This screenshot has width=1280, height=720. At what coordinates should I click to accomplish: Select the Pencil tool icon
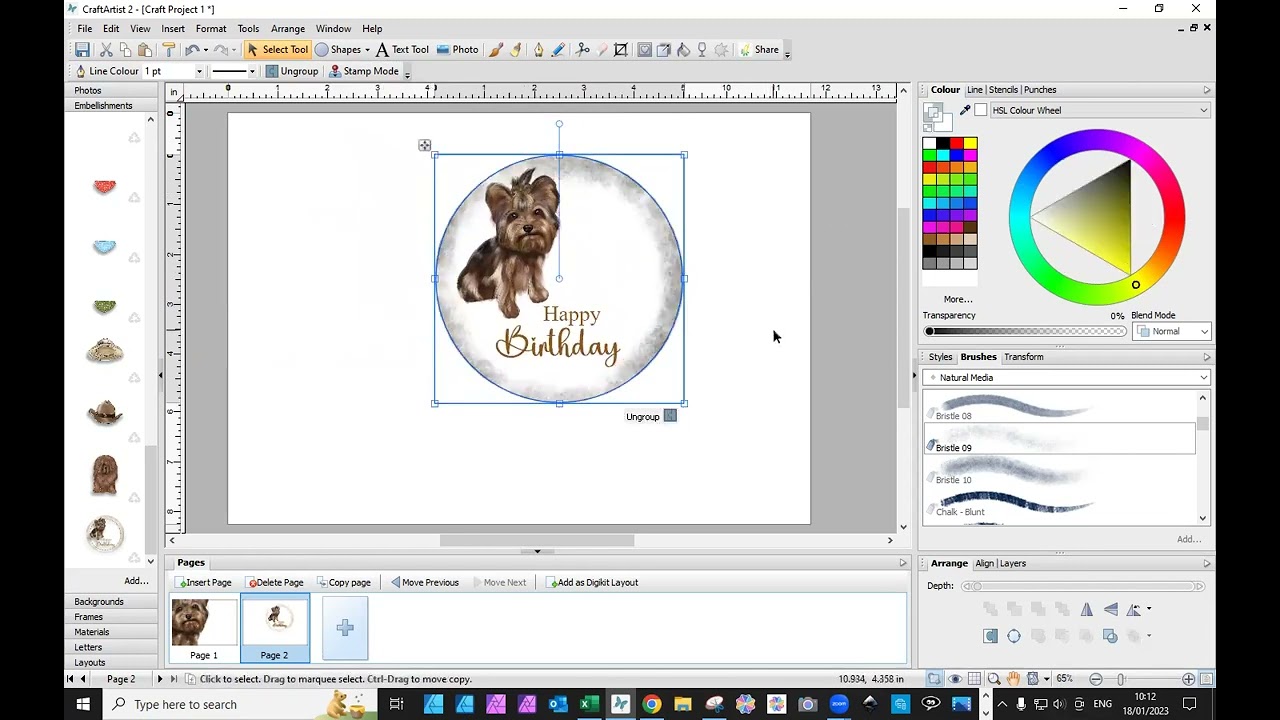click(558, 50)
